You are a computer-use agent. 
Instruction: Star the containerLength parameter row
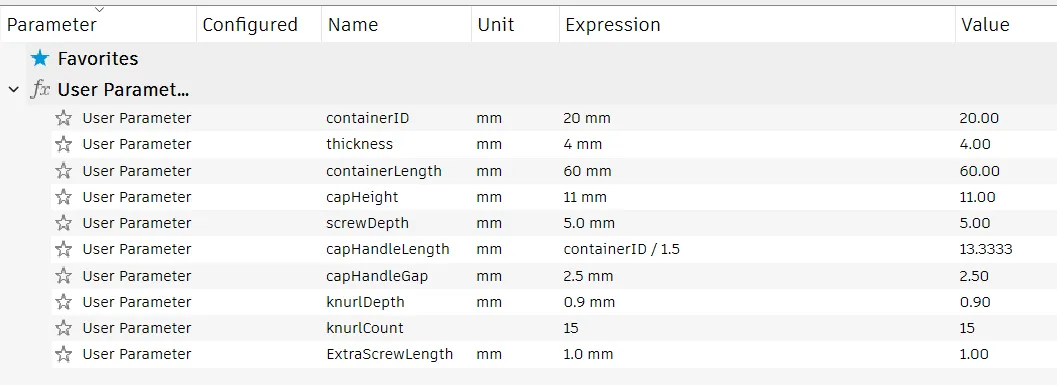tap(63, 171)
